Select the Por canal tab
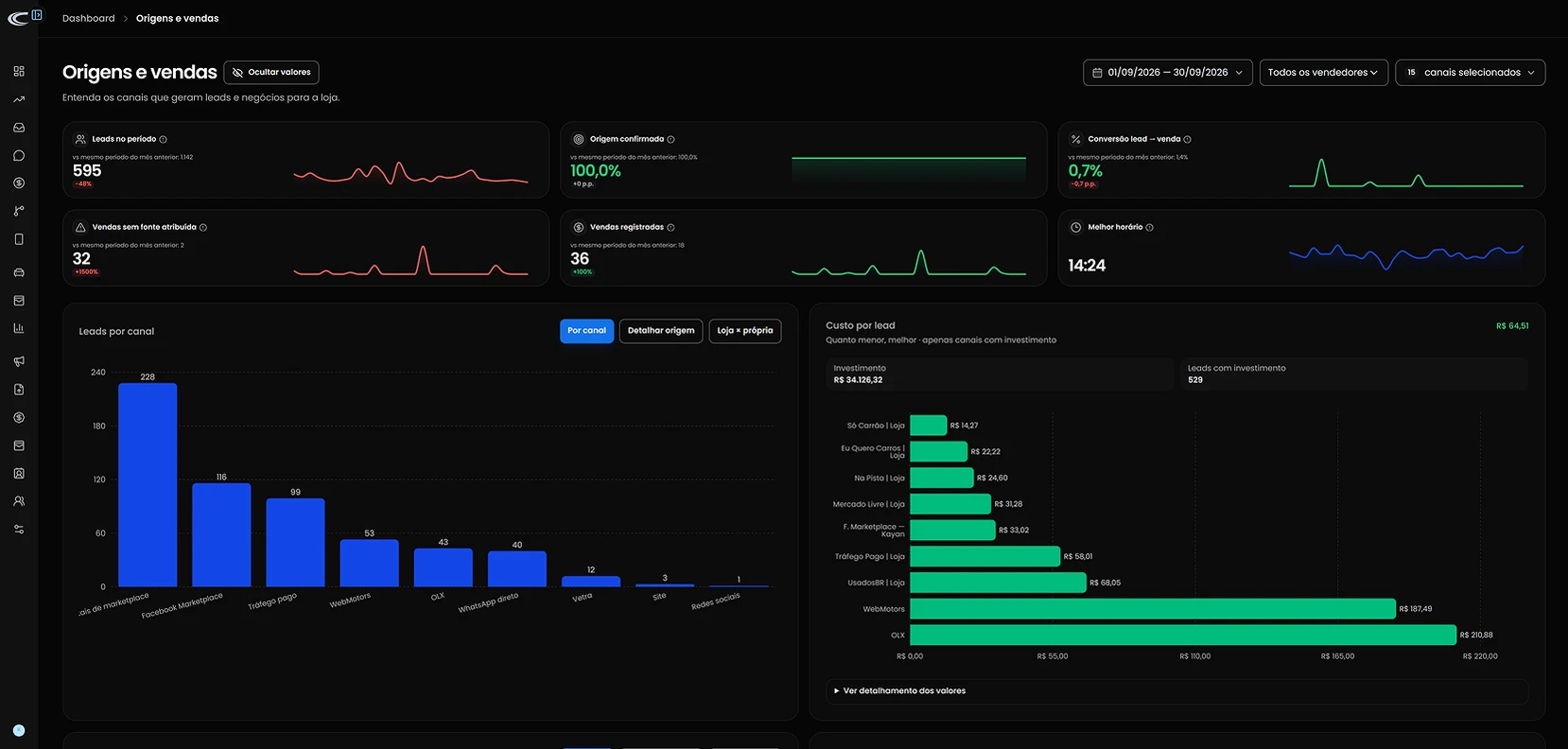 [x=586, y=331]
